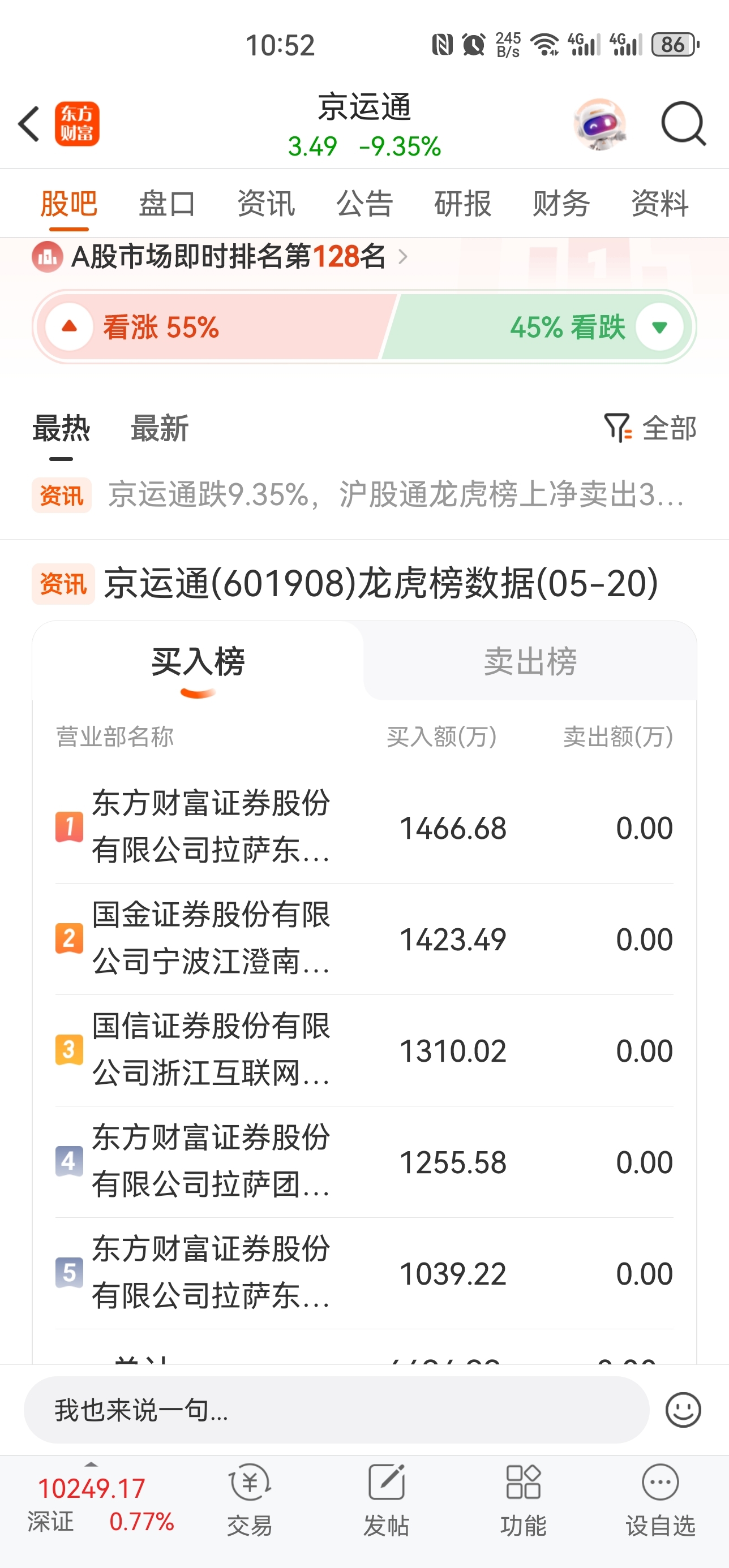The width and height of the screenshot is (729, 1568).
Task: Open the 东方财富 app logo
Action: (x=78, y=124)
